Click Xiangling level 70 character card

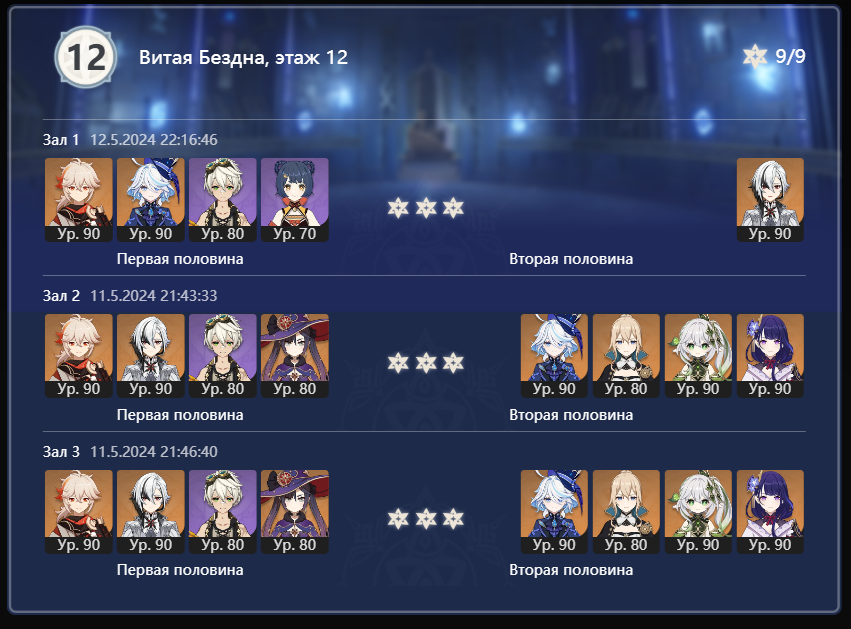295,200
